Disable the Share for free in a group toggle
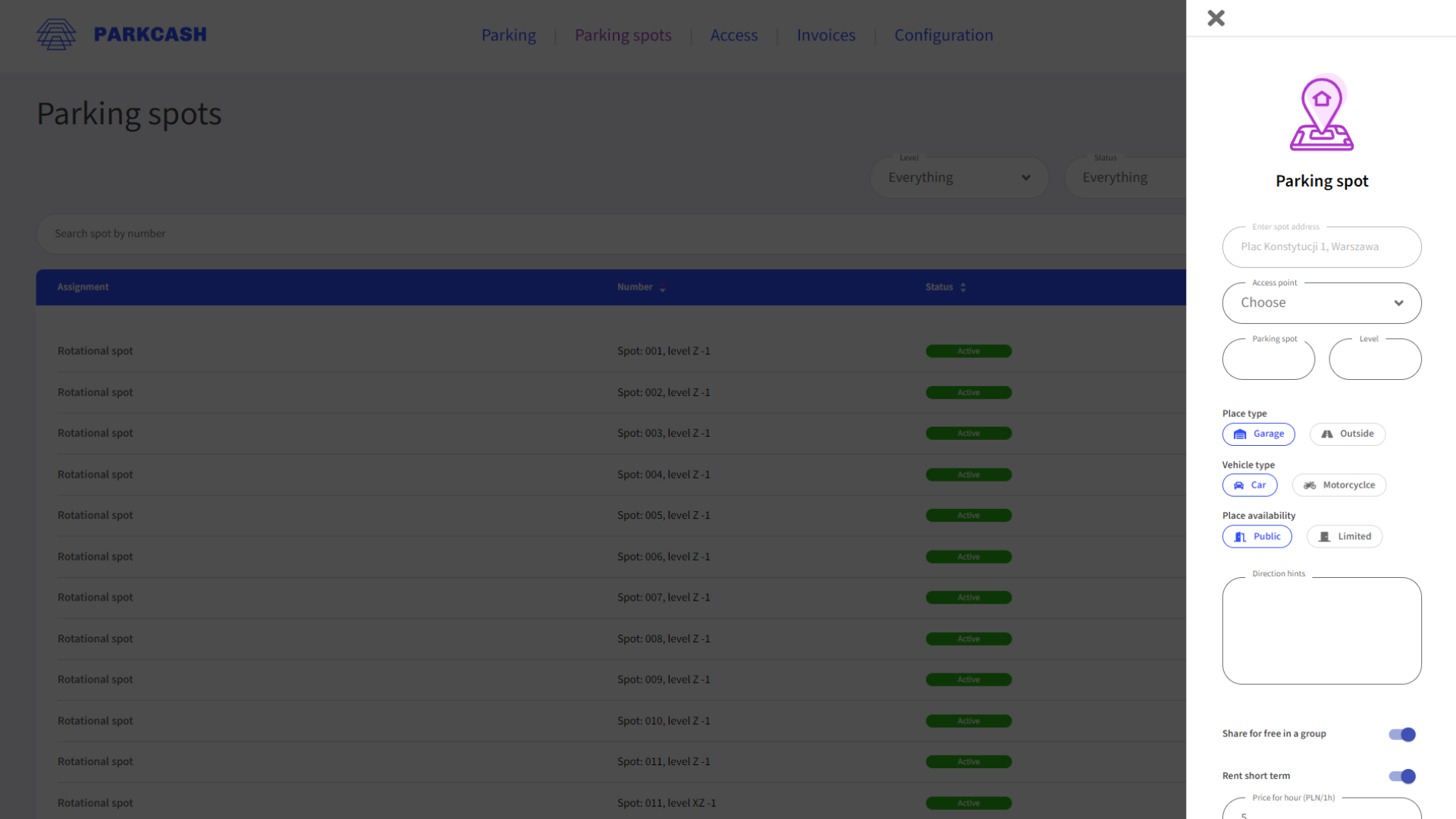1456x819 pixels. point(1402,734)
